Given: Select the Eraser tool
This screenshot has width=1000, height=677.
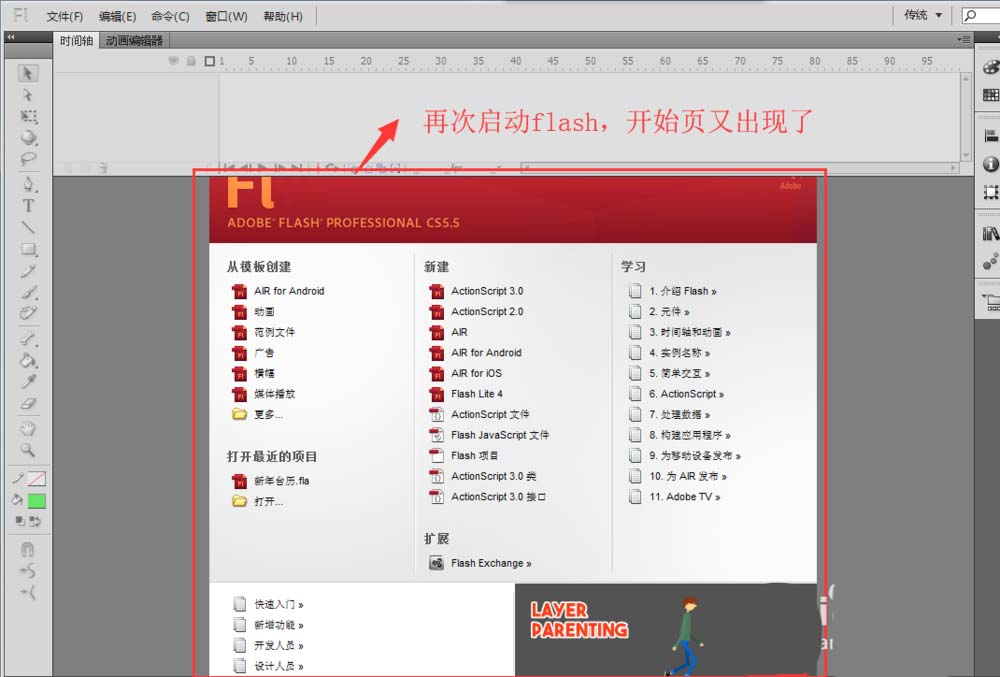Looking at the screenshot, I should click(27, 403).
